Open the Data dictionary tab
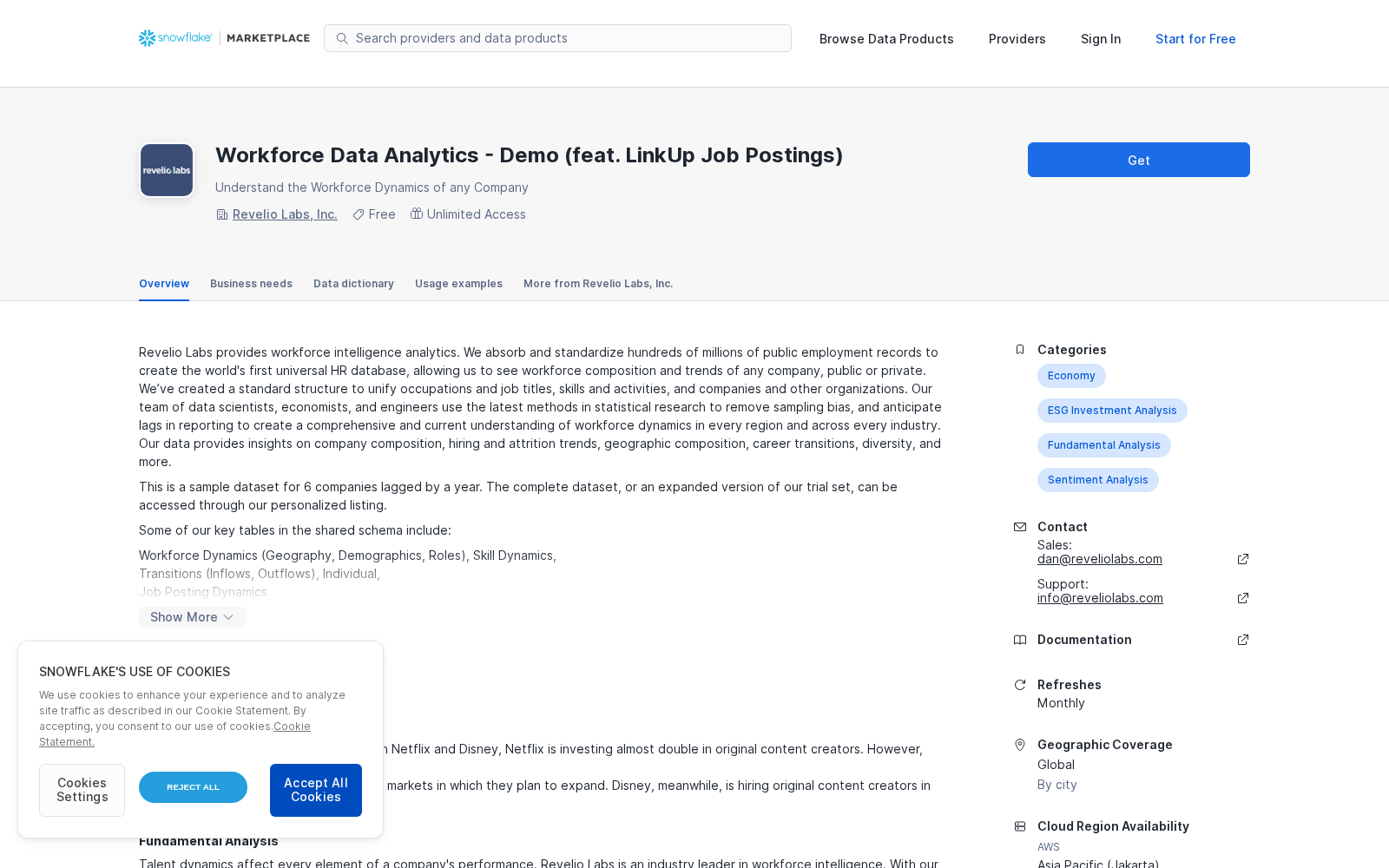Screen dimensions: 1389x868 click(353, 284)
